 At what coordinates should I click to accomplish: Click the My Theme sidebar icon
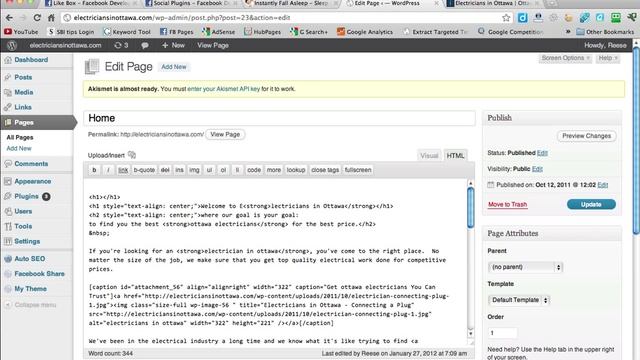pyautogui.click(x=8, y=289)
